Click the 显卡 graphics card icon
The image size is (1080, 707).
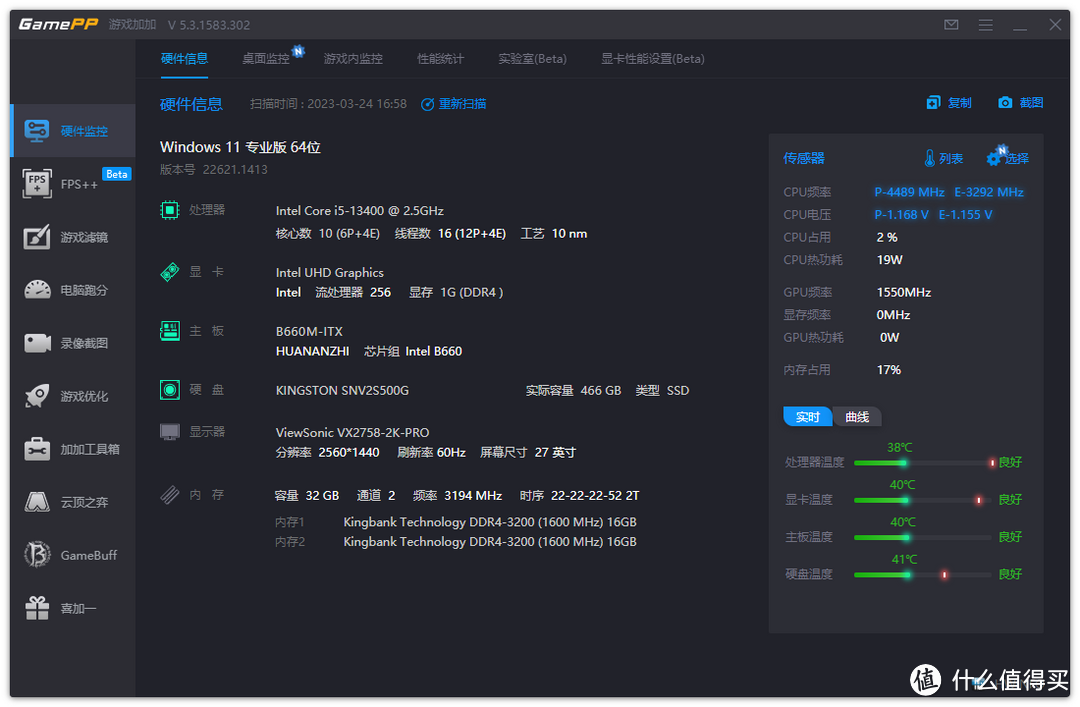coord(169,271)
